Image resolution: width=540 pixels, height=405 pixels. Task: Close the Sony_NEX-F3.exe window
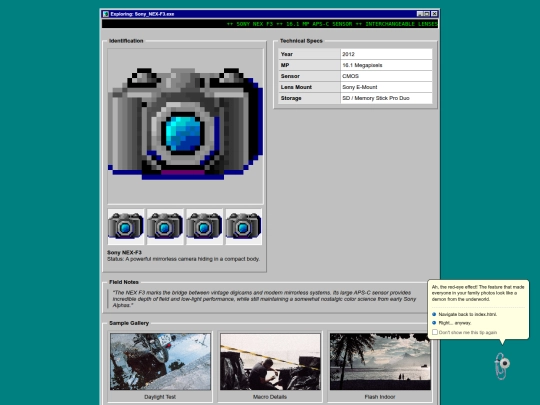(x=434, y=14)
